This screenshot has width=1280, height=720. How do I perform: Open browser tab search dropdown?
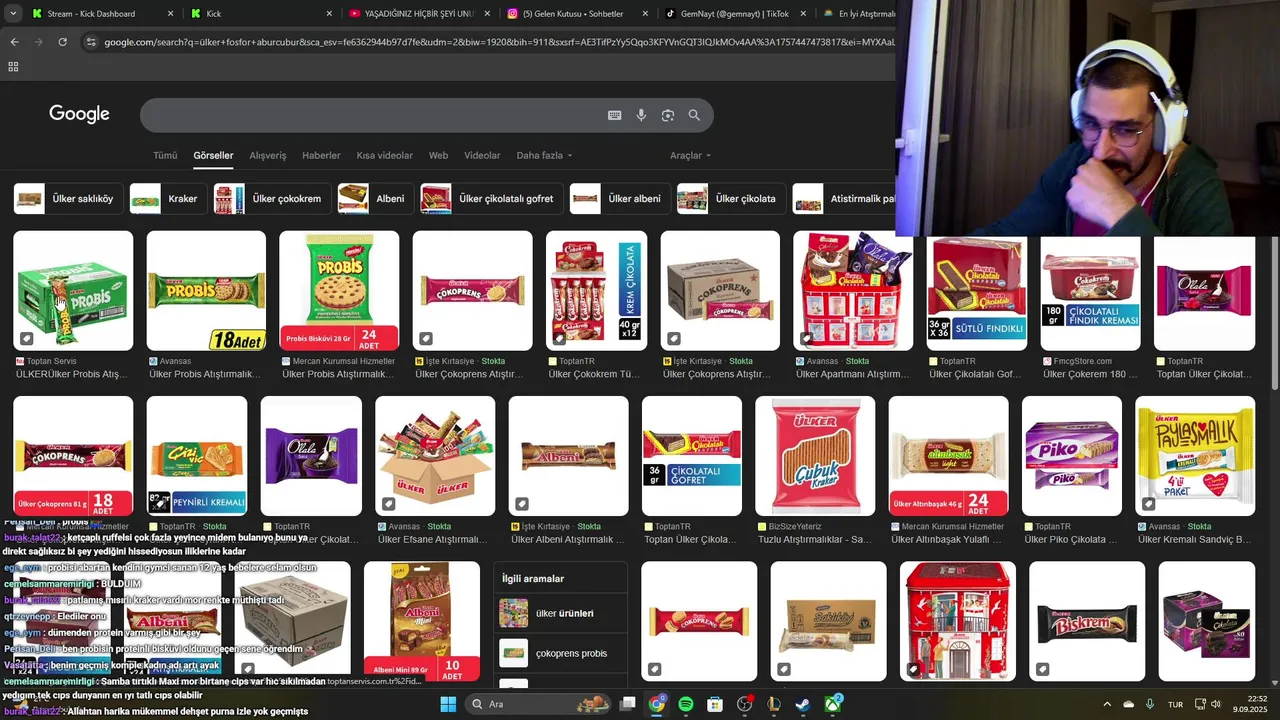(13, 14)
